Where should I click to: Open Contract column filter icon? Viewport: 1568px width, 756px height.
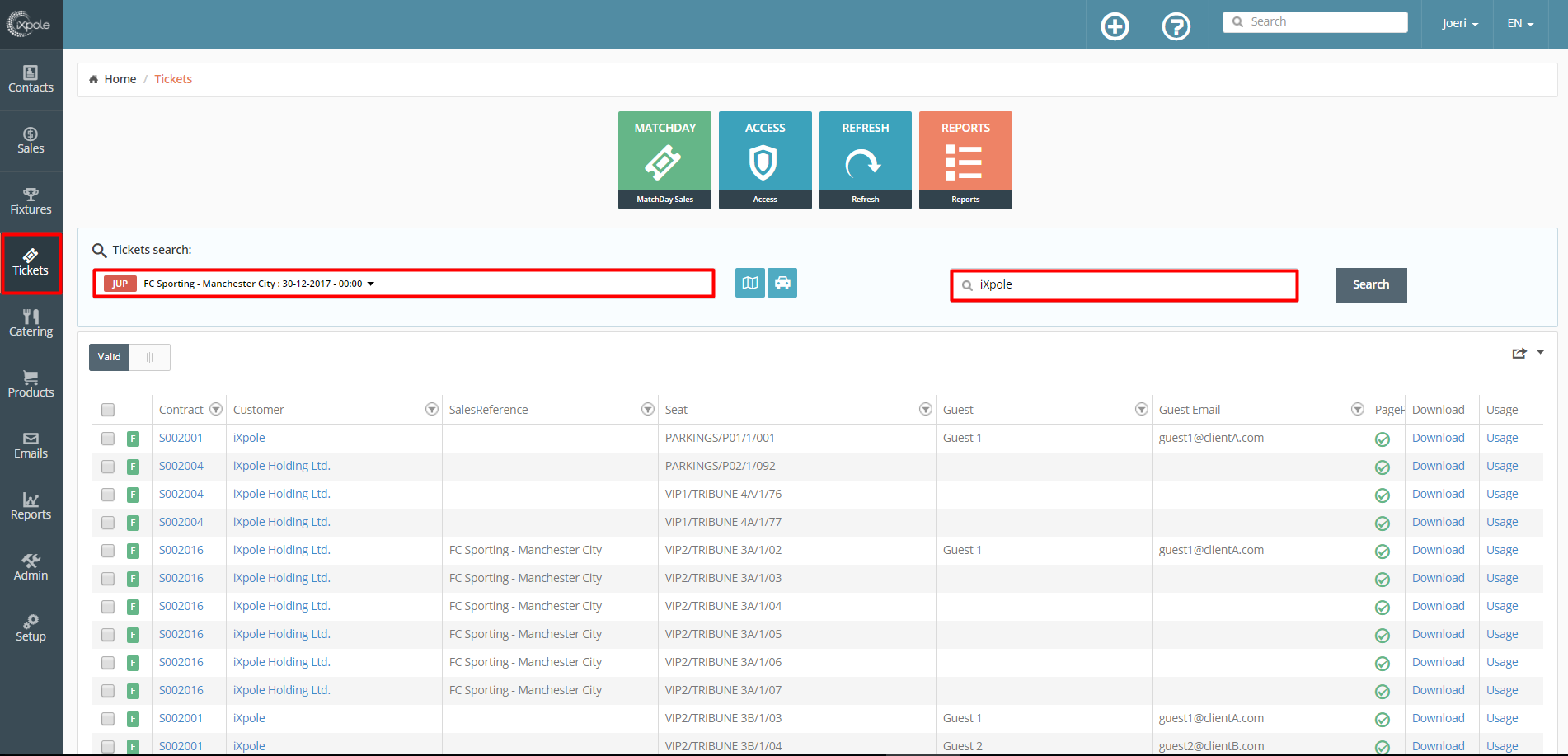pyautogui.click(x=216, y=410)
